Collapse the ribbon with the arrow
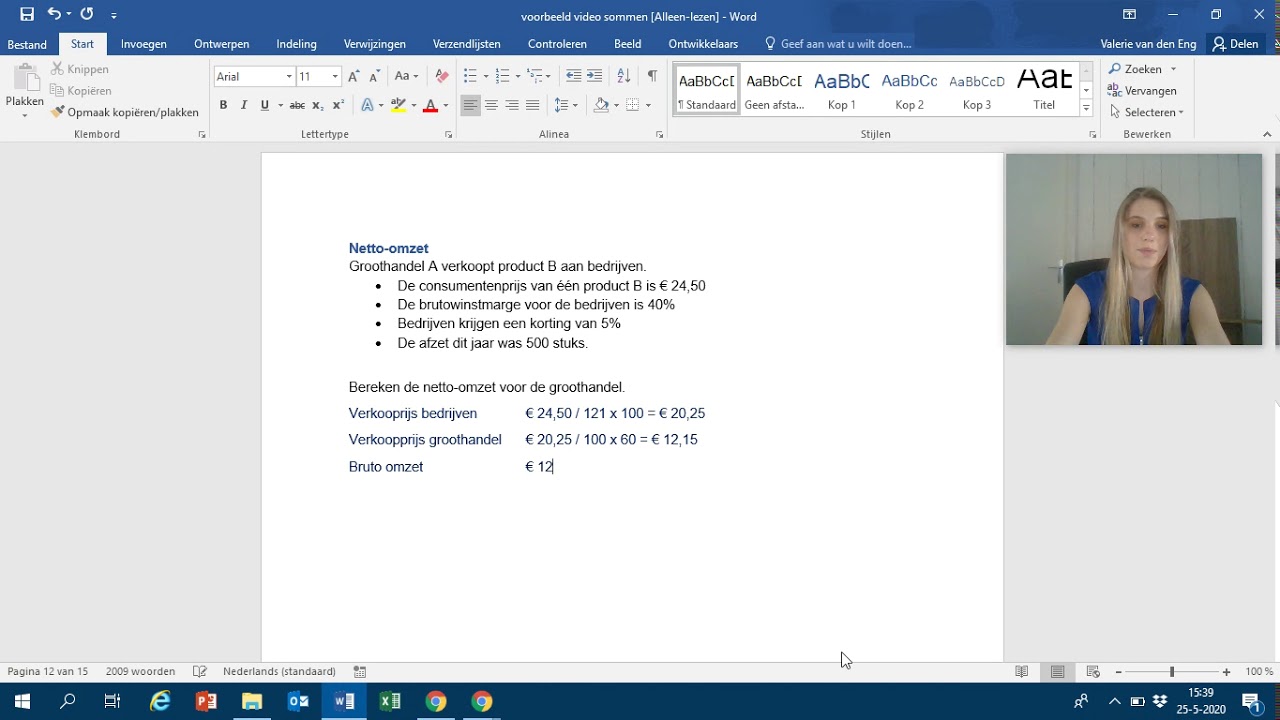Viewport: 1280px width, 720px height. click(1267, 134)
